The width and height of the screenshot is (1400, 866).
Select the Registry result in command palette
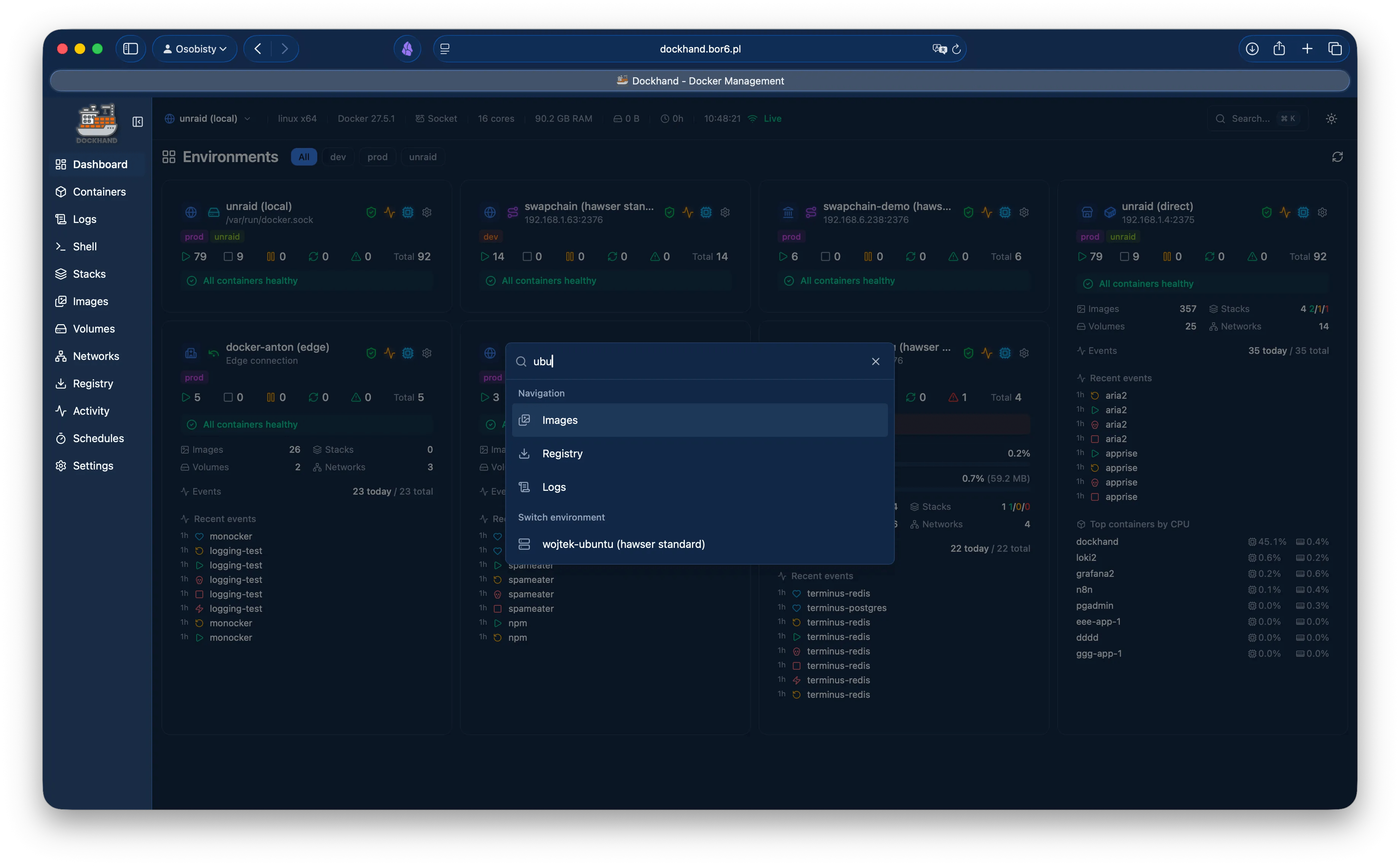pyautogui.click(x=562, y=454)
